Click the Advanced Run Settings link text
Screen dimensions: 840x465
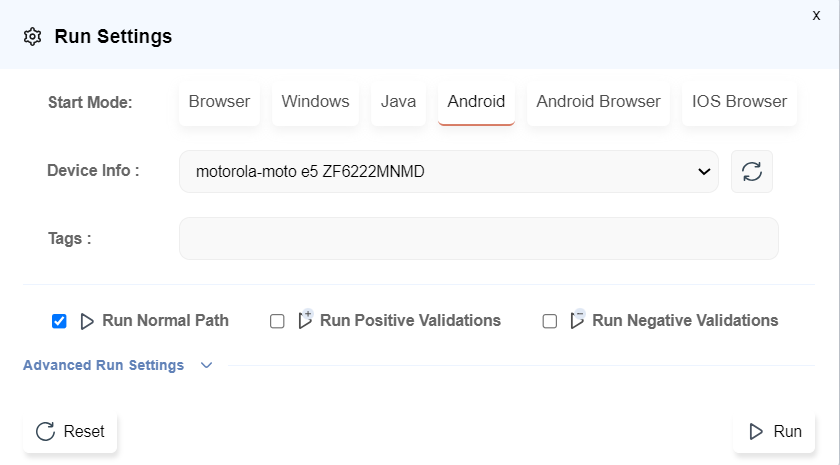point(103,365)
